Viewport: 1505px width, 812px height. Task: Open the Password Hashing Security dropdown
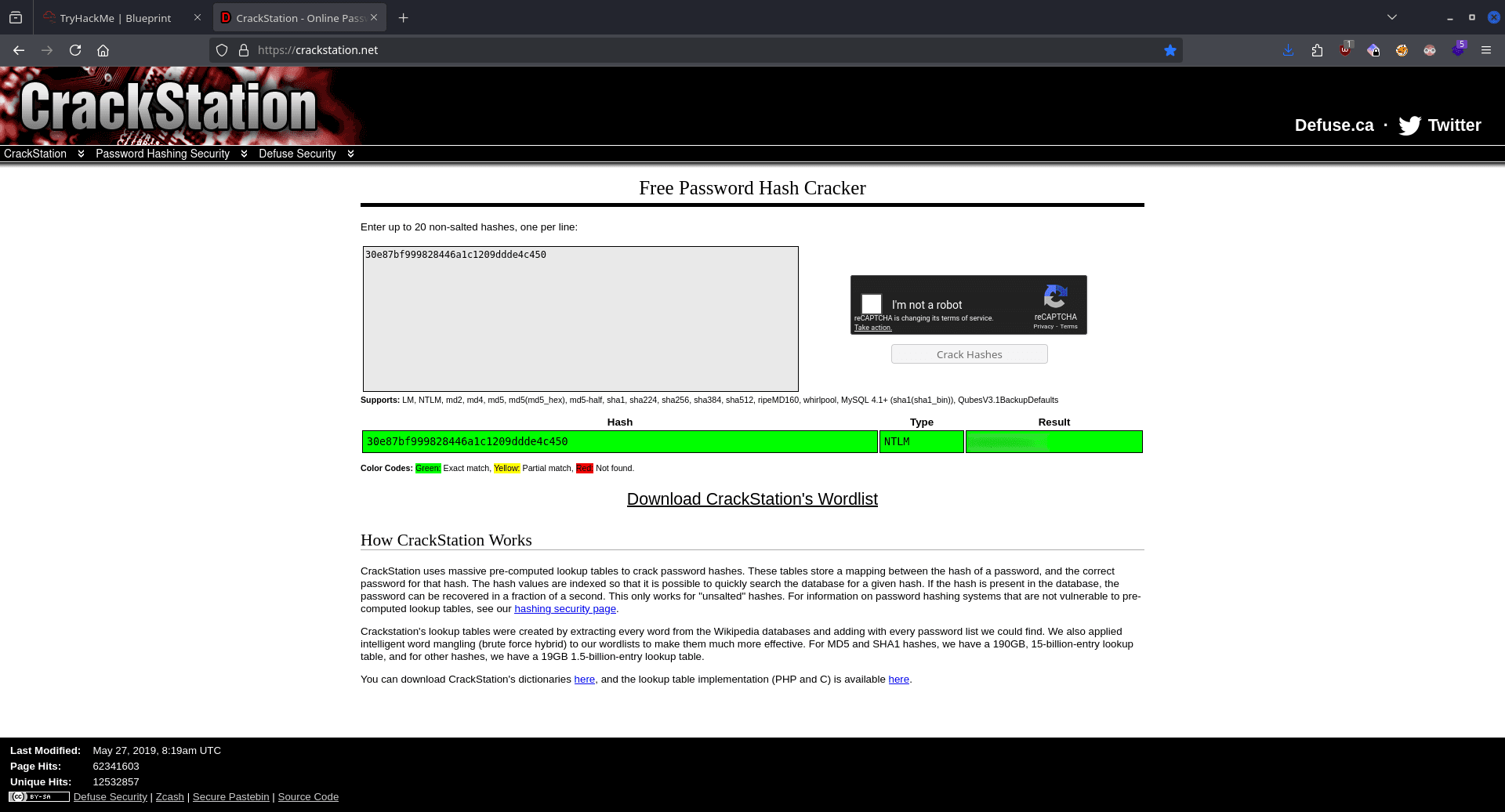[x=244, y=154]
